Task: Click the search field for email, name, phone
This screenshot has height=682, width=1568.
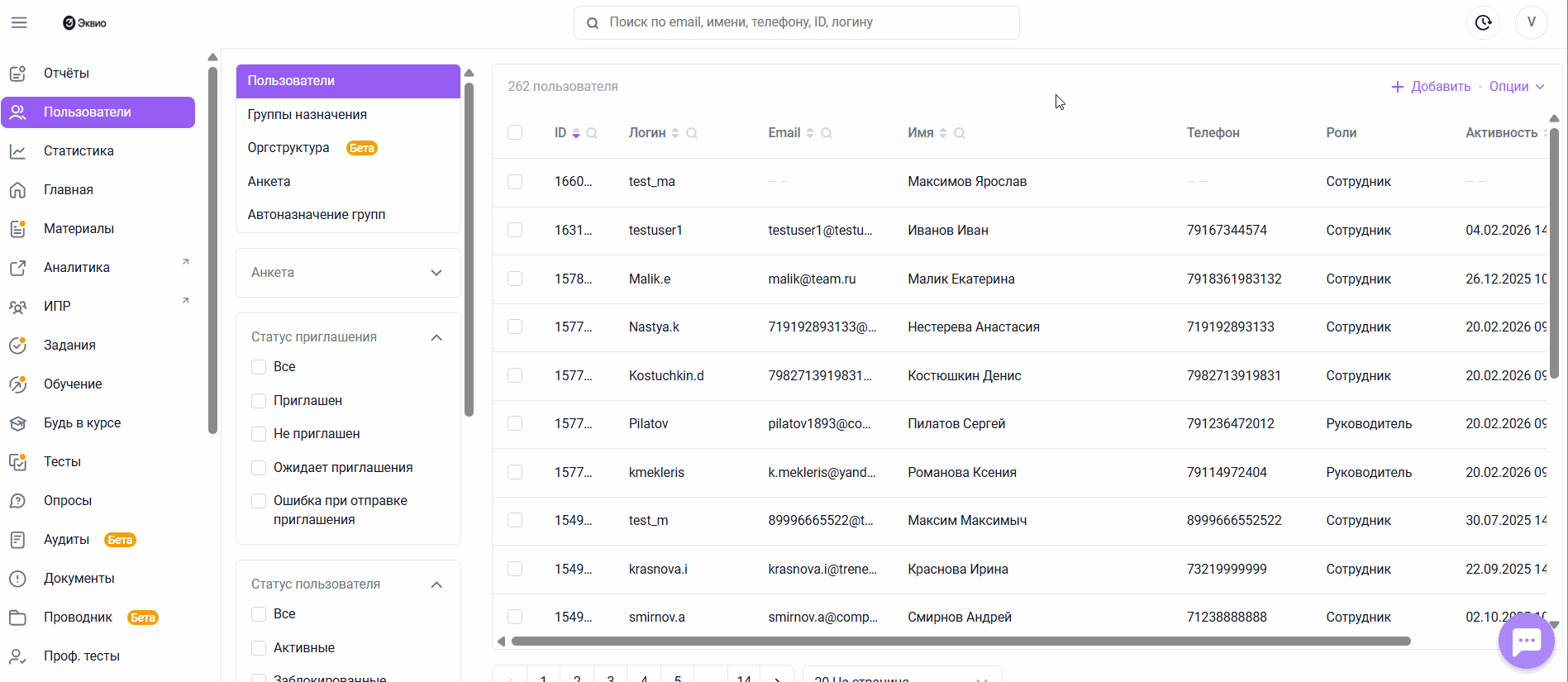Action: [797, 22]
